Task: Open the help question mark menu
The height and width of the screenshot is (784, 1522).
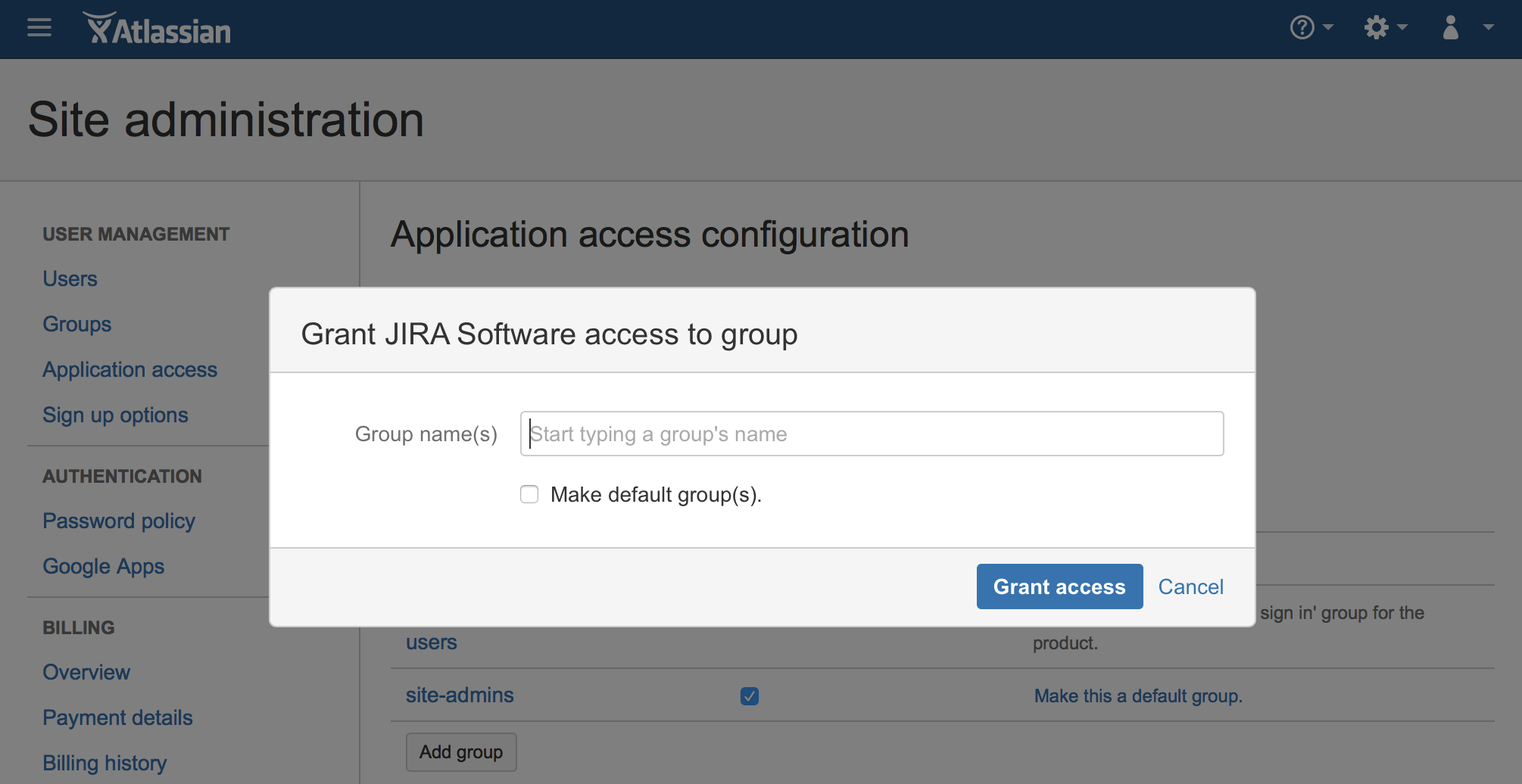Action: click(x=1311, y=28)
